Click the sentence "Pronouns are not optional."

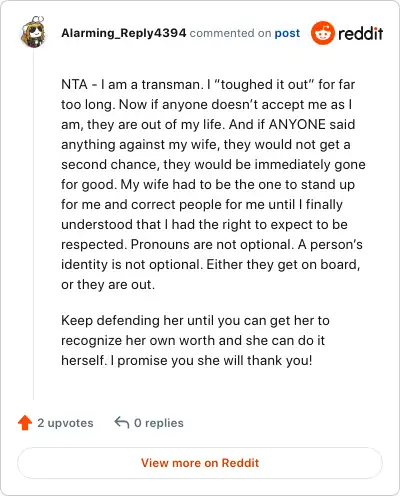(212, 244)
